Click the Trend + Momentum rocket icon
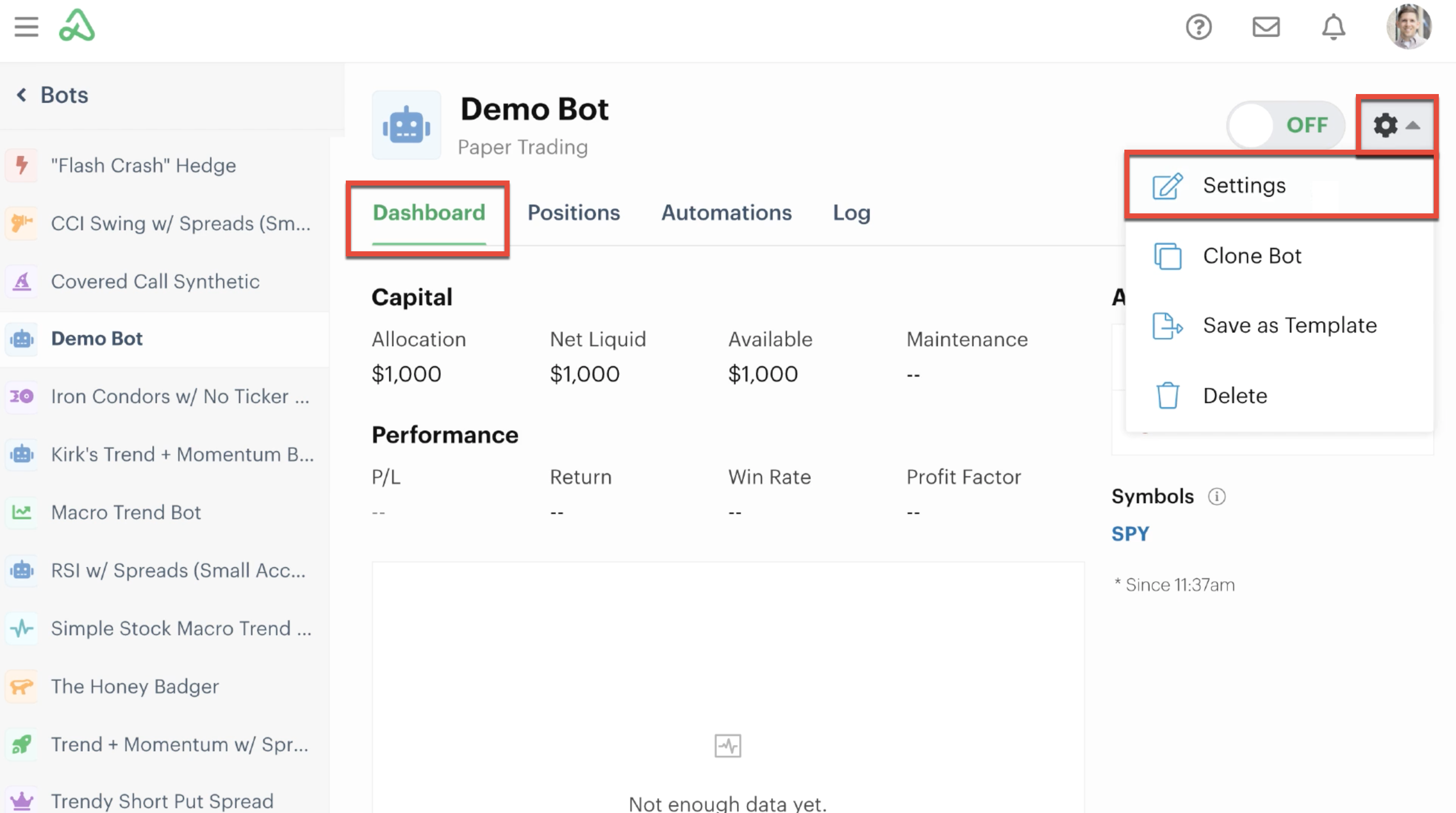The width and height of the screenshot is (1456, 813). click(x=21, y=744)
